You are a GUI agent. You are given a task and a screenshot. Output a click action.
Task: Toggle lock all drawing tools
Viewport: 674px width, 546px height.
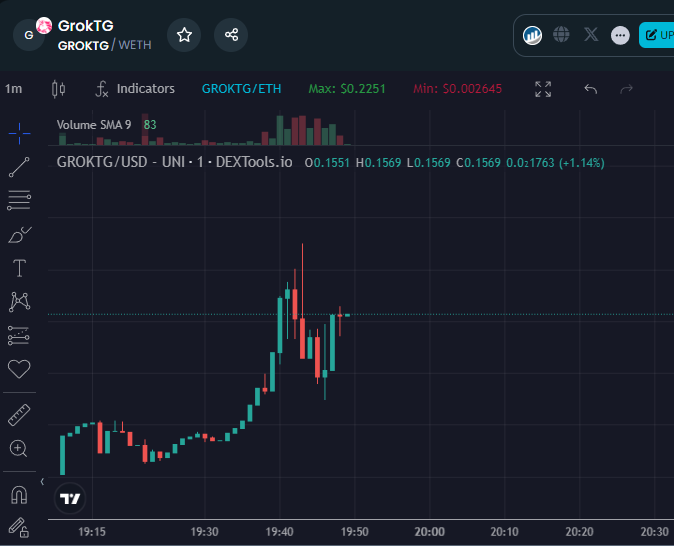[19, 528]
